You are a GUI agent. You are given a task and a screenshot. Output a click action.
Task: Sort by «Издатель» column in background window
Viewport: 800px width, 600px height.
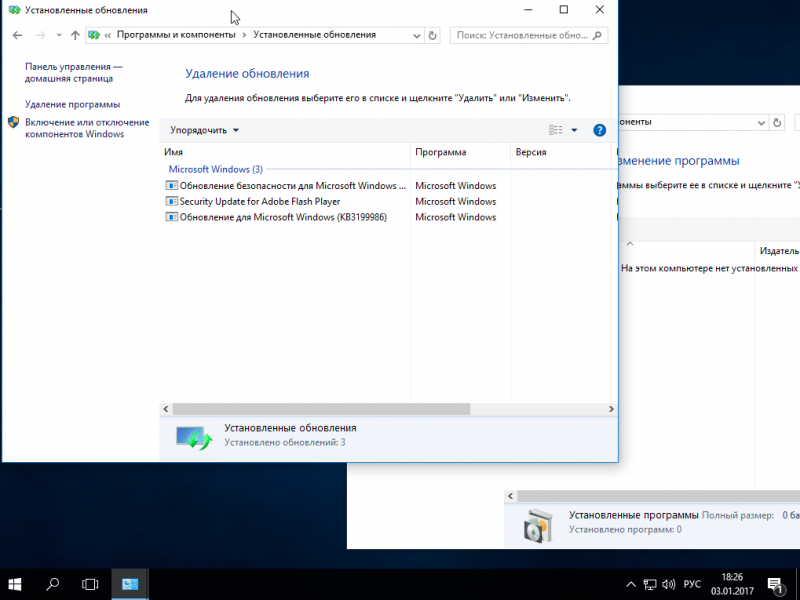tap(779, 251)
